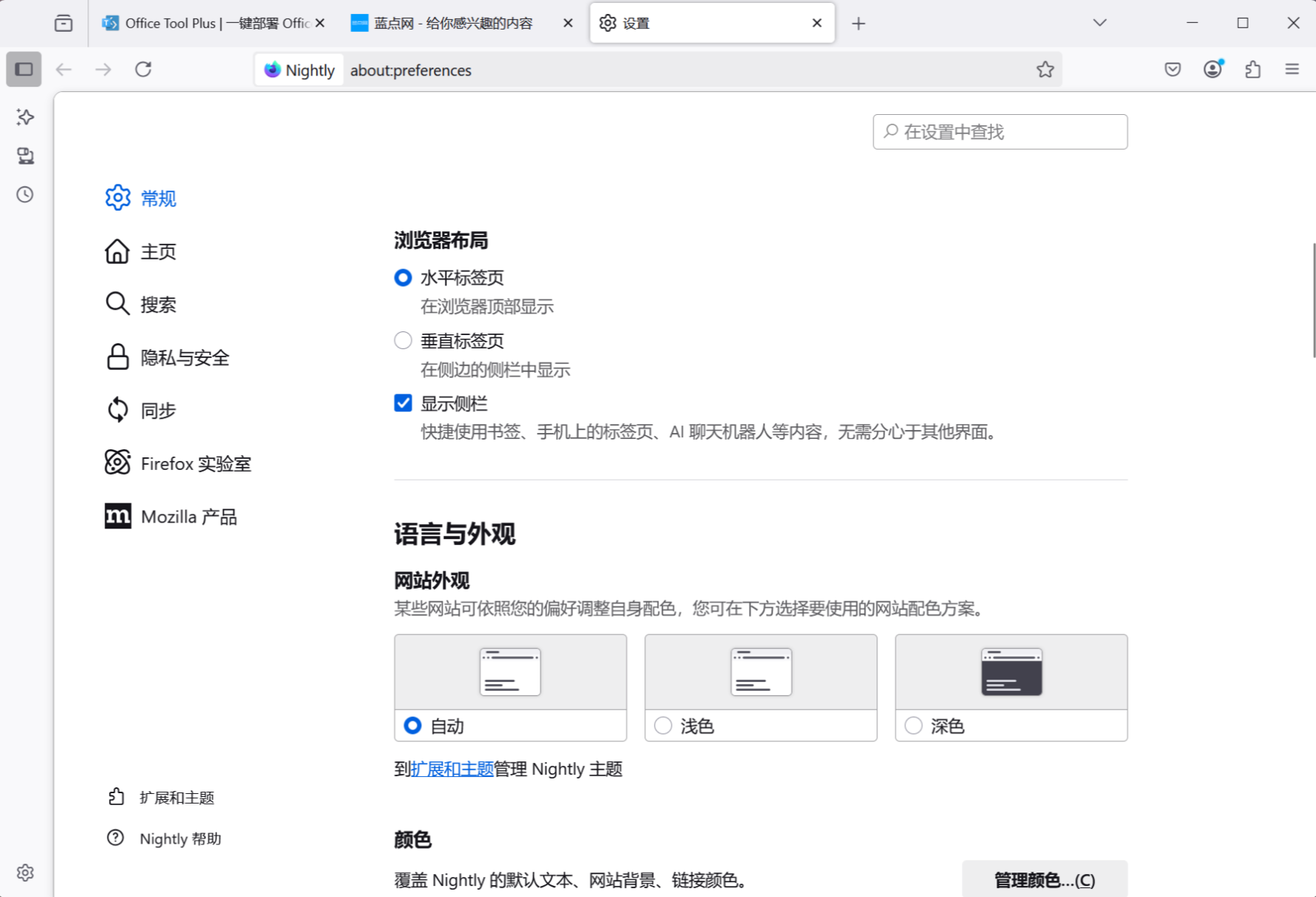1316x897 pixels.
Task: Open the AI chatbot sidebar icon
Action: click(25, 117)
